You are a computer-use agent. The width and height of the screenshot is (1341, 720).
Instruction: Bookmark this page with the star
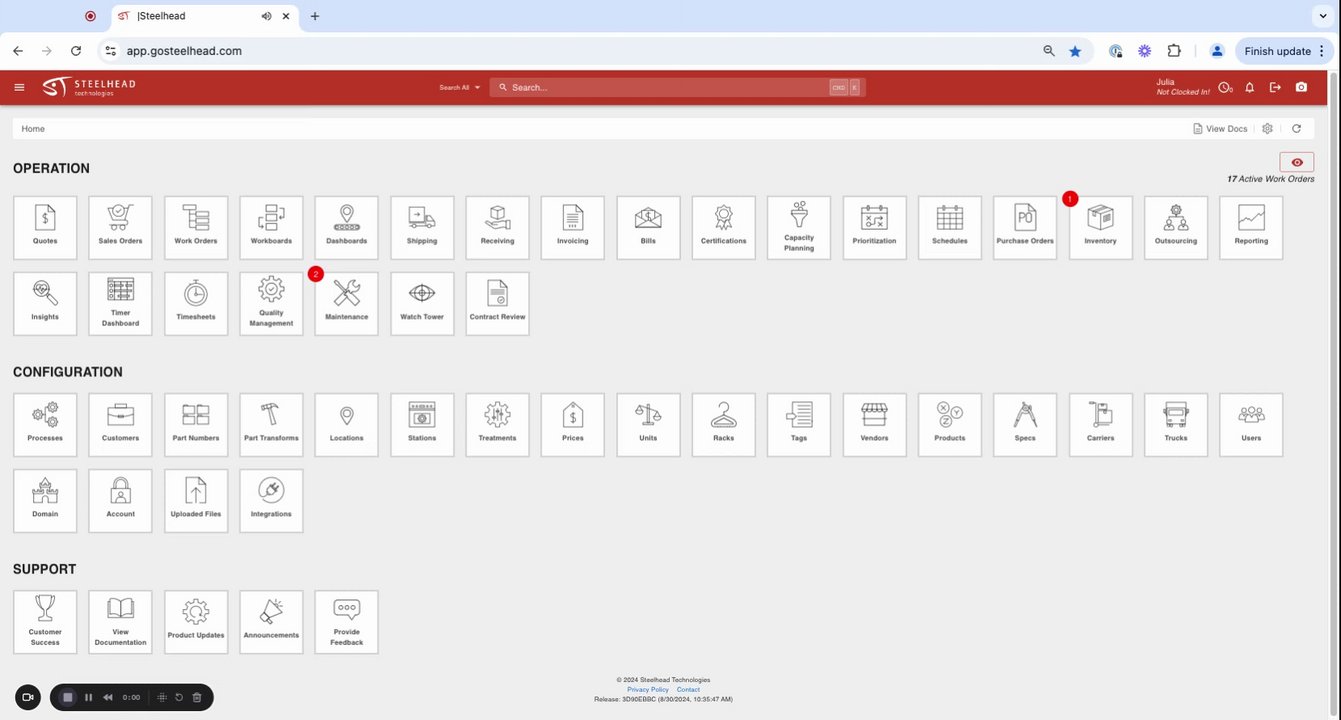(1075, 51)
